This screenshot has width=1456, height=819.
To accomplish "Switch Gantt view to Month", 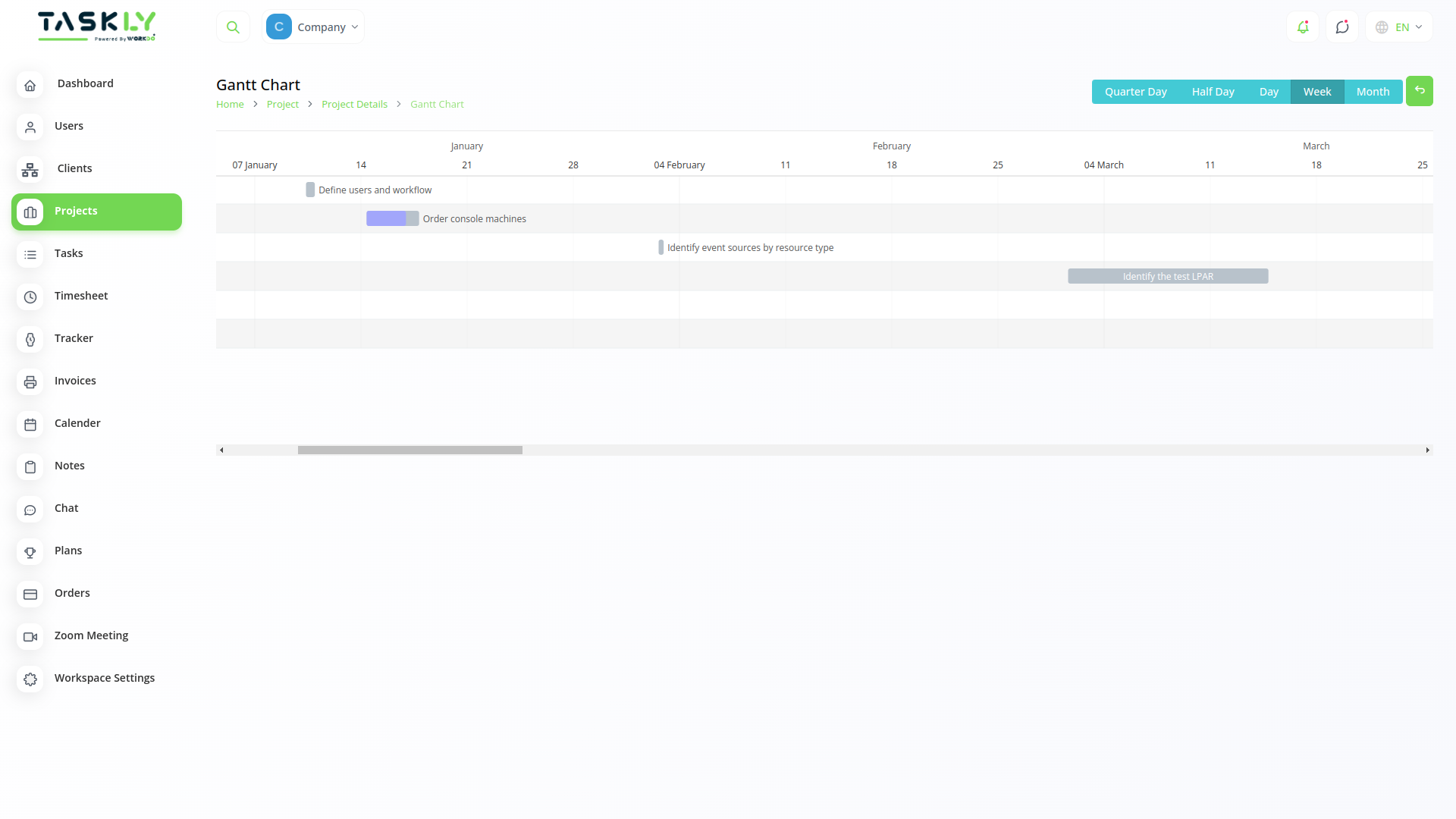I will click(1373, 91).
